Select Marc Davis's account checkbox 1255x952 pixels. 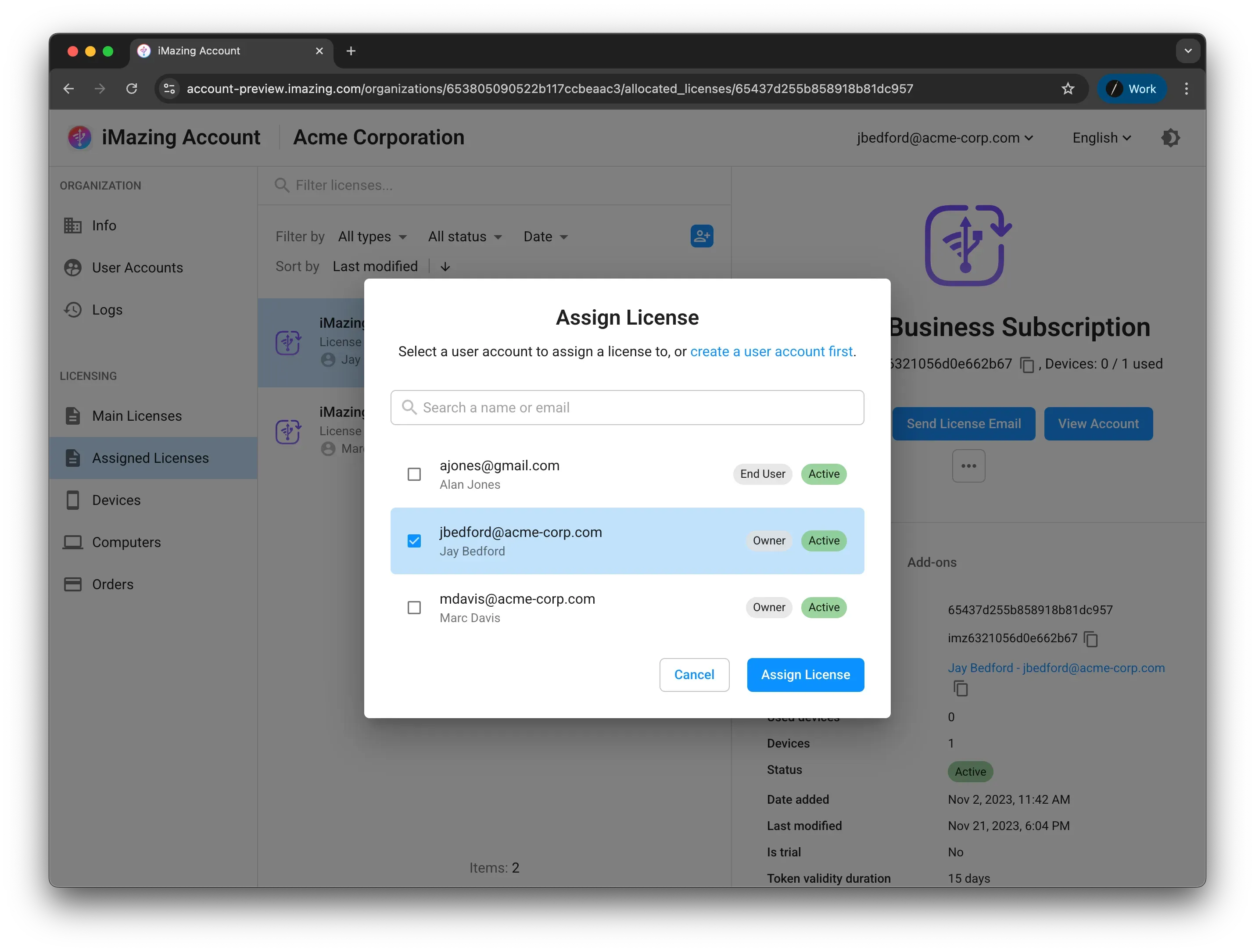[414, 607]
